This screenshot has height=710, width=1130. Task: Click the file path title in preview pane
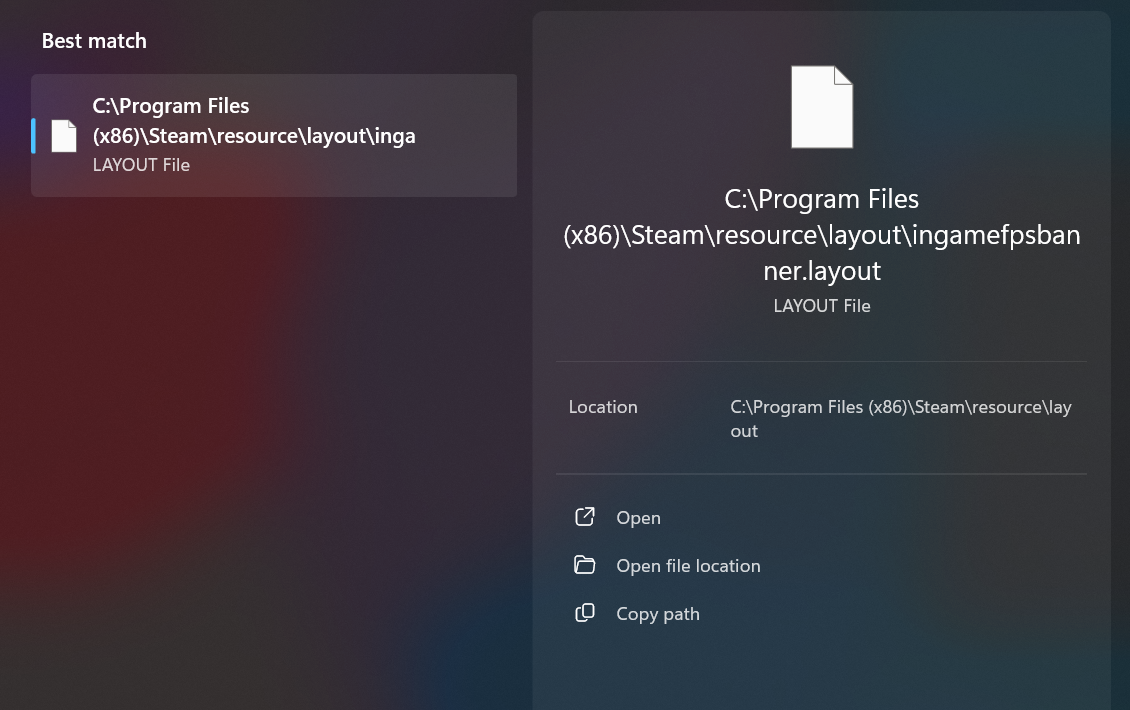coord(822,235)
